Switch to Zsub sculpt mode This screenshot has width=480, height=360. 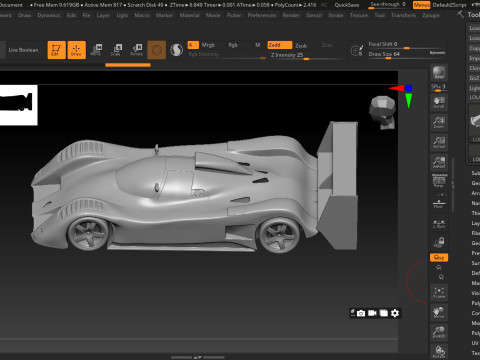(301, 45)
